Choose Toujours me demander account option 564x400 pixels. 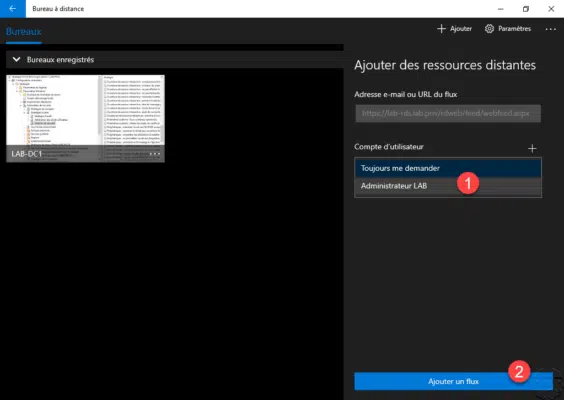click(x=448, y=168)
